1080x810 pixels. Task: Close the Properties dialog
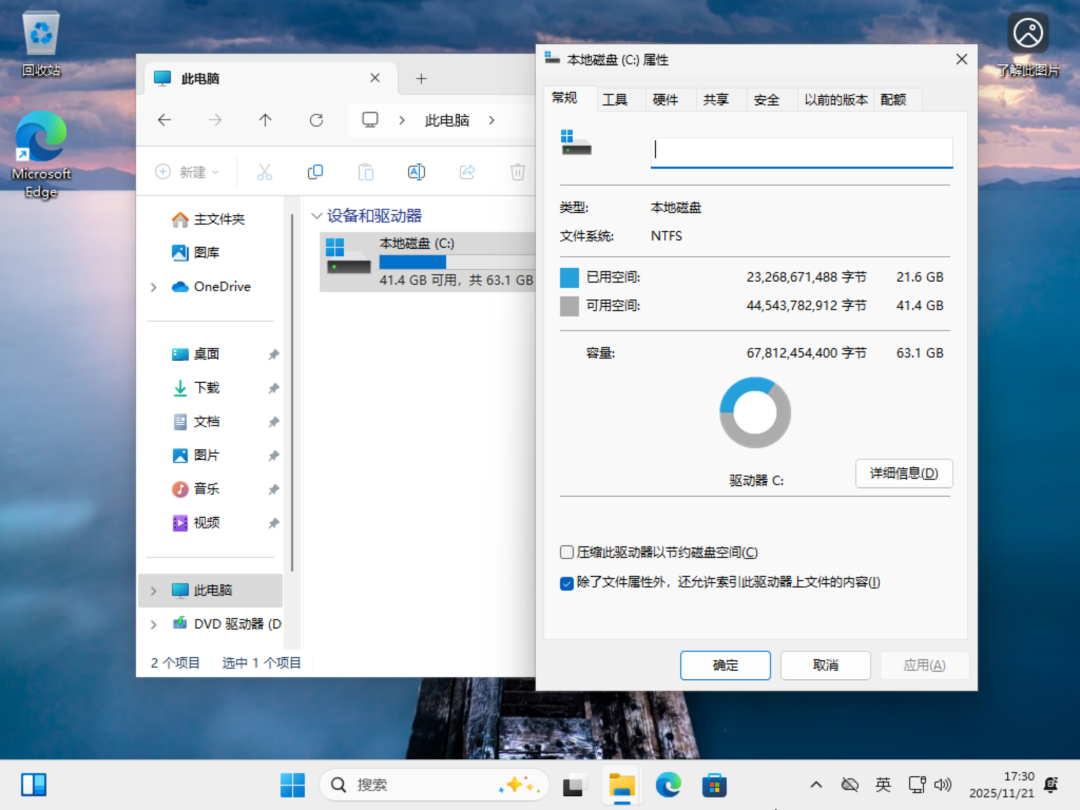pyautogui.click(x=962, y=59)
